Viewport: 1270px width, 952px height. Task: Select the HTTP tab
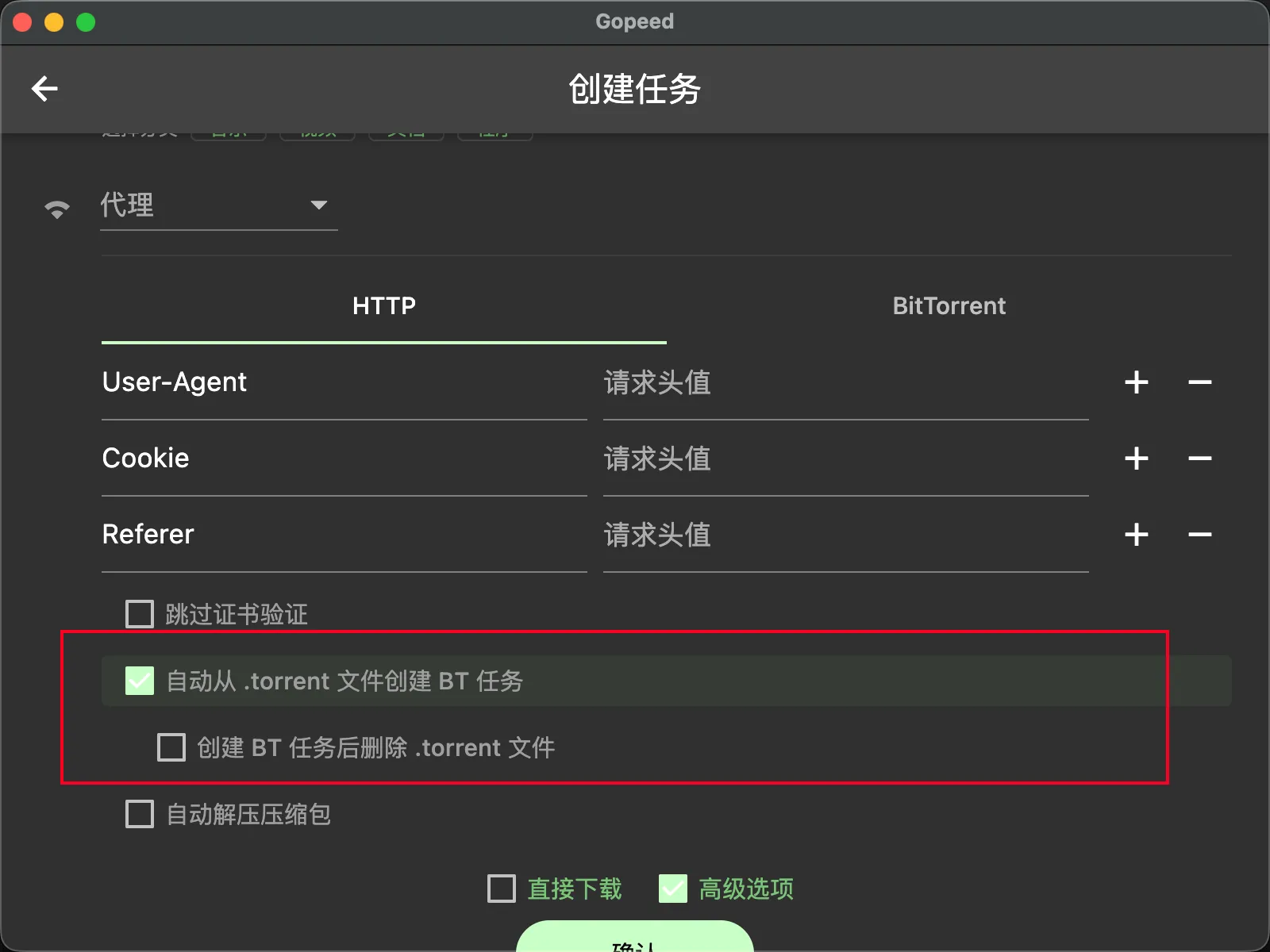click(x=384, y=306)
